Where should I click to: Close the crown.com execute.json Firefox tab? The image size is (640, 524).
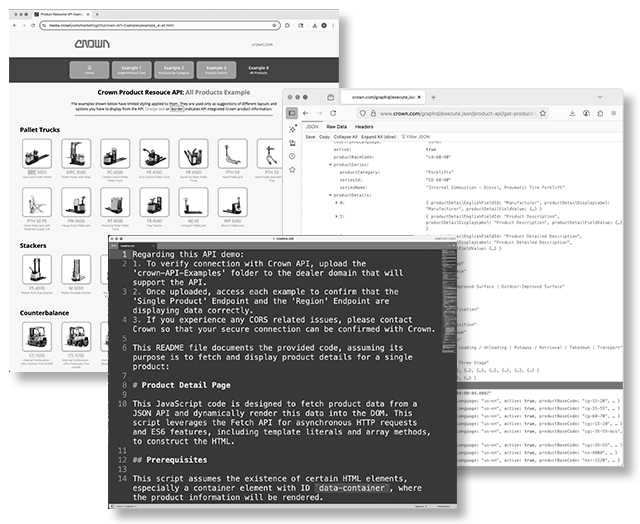419,97
